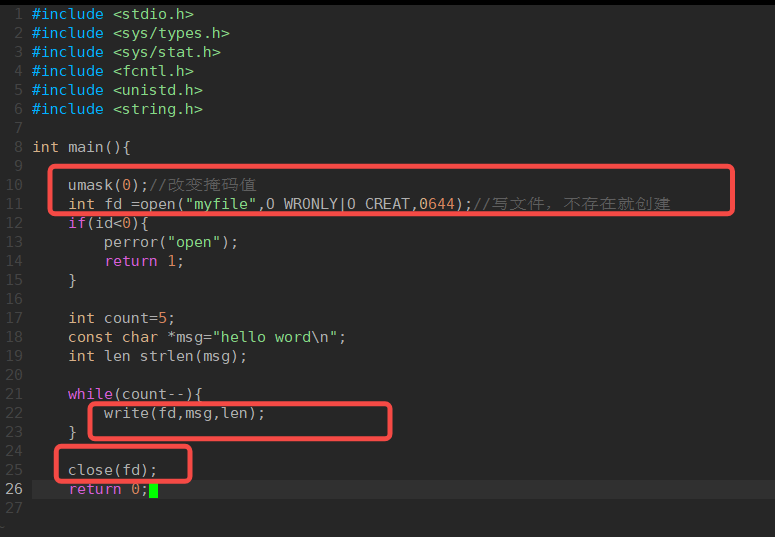Click 'perror("open");' call
This screenshot has height=537, width=775.
[171, 242]
